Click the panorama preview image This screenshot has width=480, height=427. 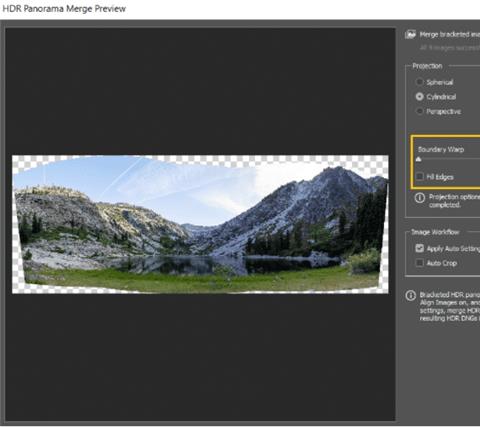click(200, 224)
